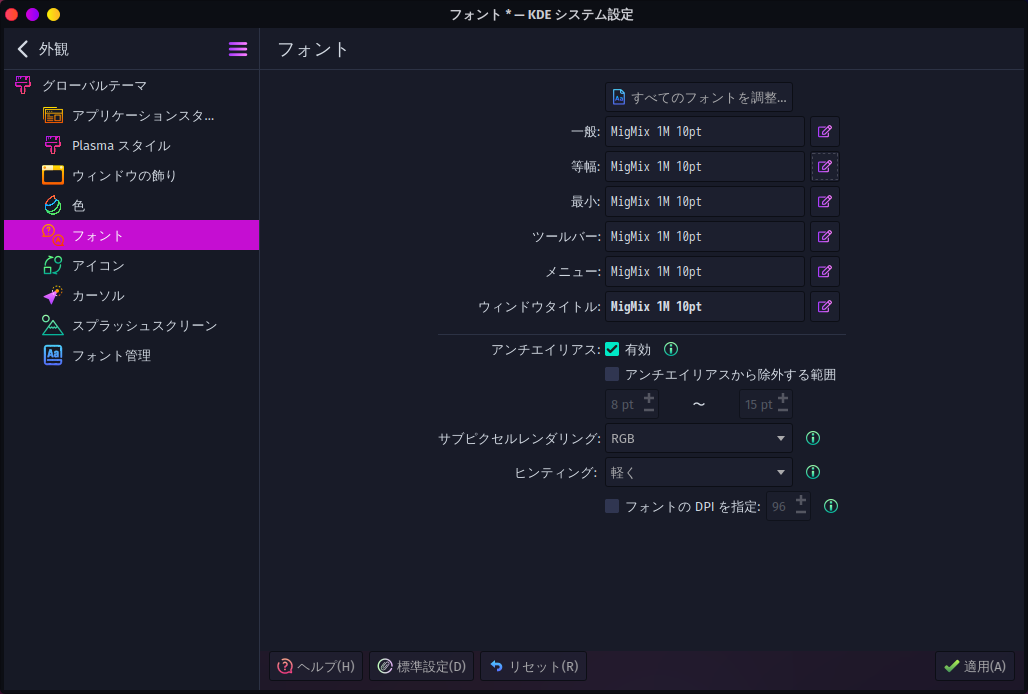Click the グローバルテーマ paint roller icon
1028x694 pixels.
[23, 85]
